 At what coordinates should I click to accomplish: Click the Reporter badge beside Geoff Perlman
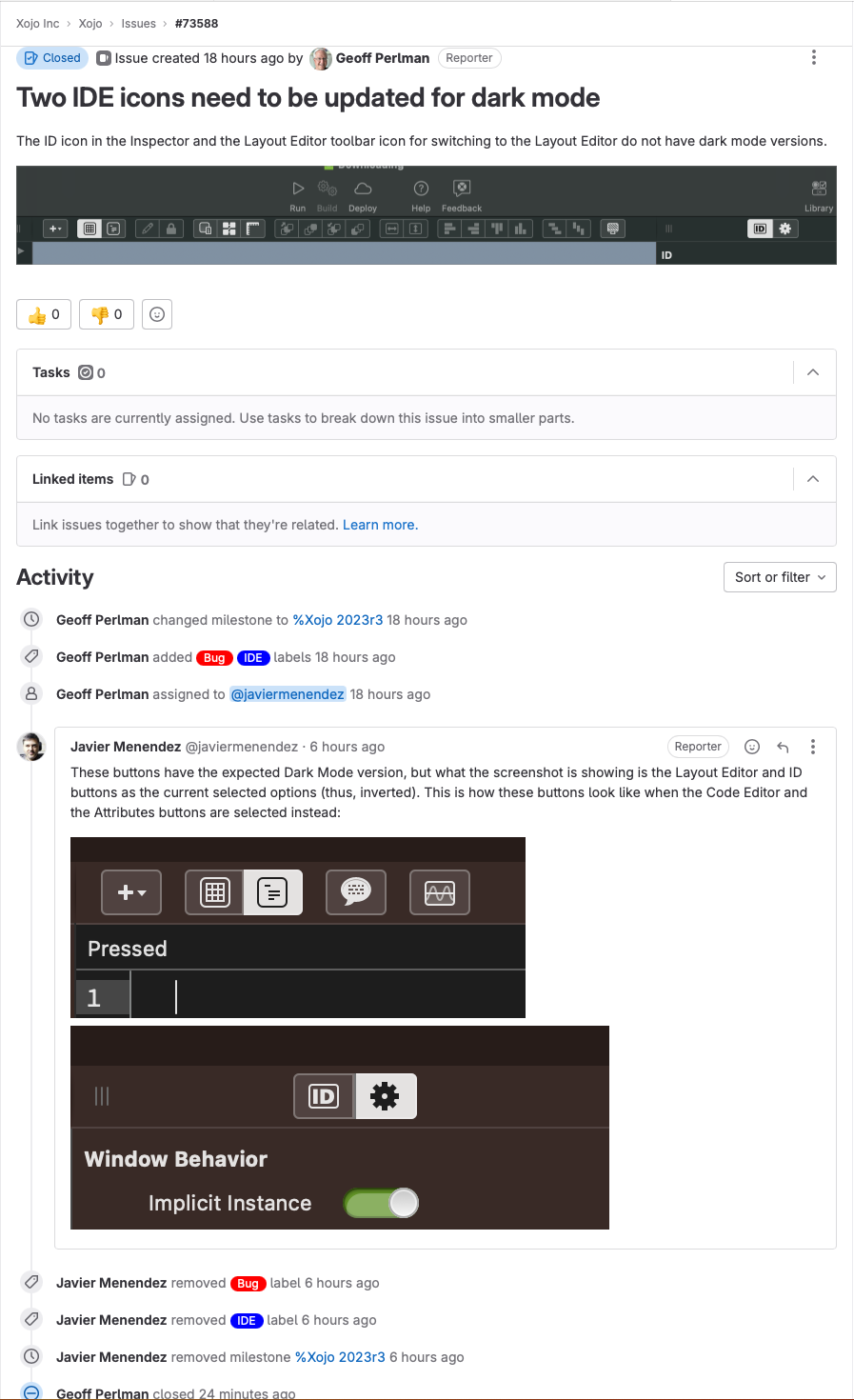pyautogui.click(x=469, y=58)
